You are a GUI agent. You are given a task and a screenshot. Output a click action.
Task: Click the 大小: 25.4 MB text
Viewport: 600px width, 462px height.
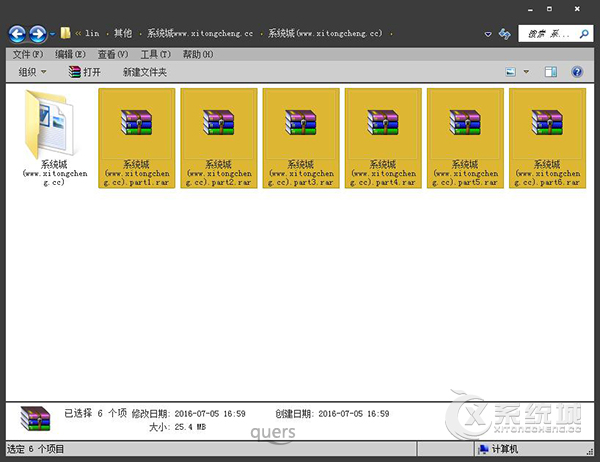click(x=177, y=427)
